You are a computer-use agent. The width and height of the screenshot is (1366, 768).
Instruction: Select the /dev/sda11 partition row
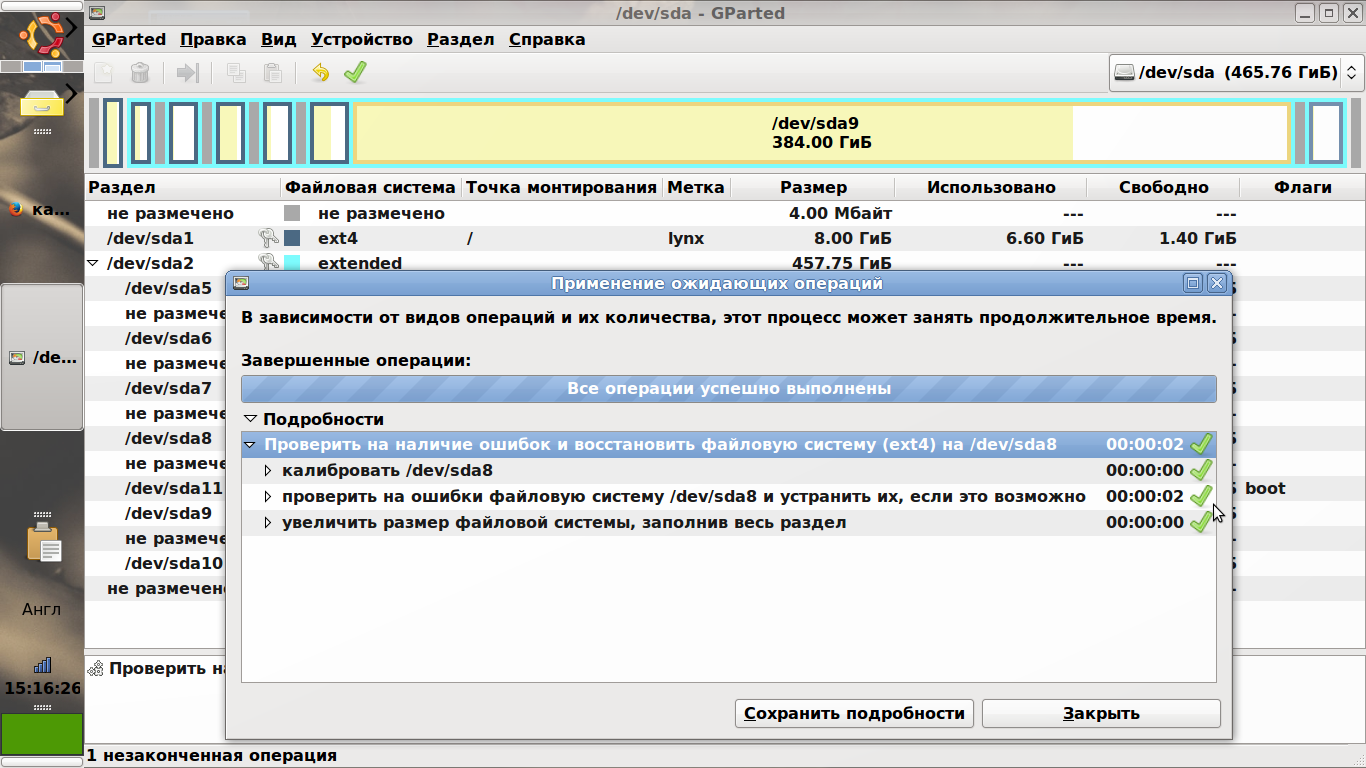coord(155,488)
